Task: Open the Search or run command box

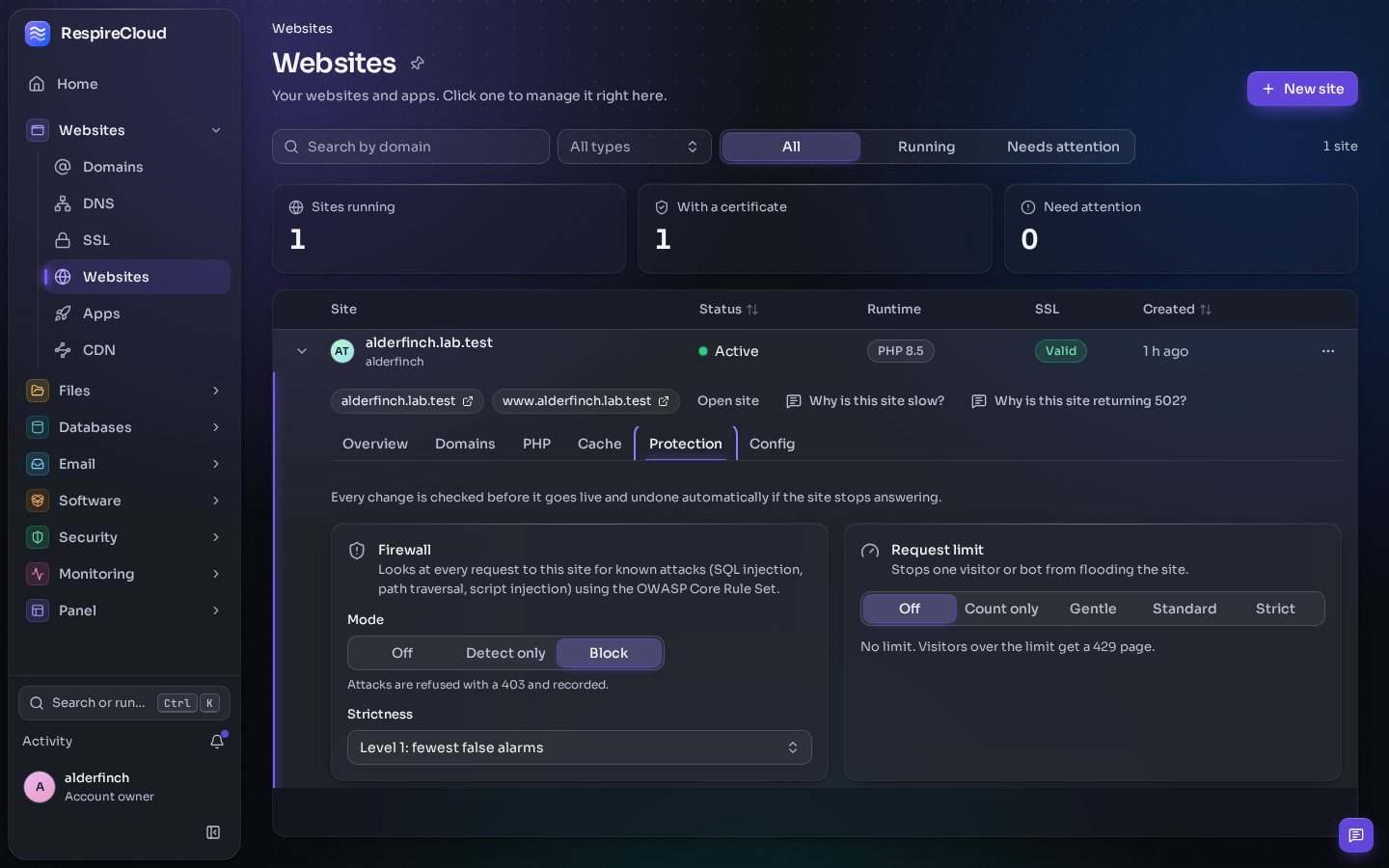Action: (x=124, y=703)
